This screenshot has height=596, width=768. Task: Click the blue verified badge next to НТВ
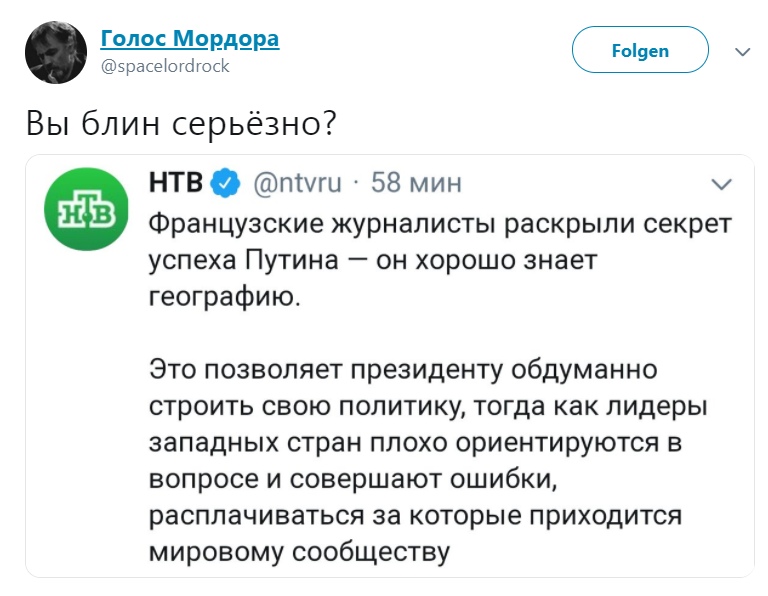pyautogui.click(x=227, y=184)
